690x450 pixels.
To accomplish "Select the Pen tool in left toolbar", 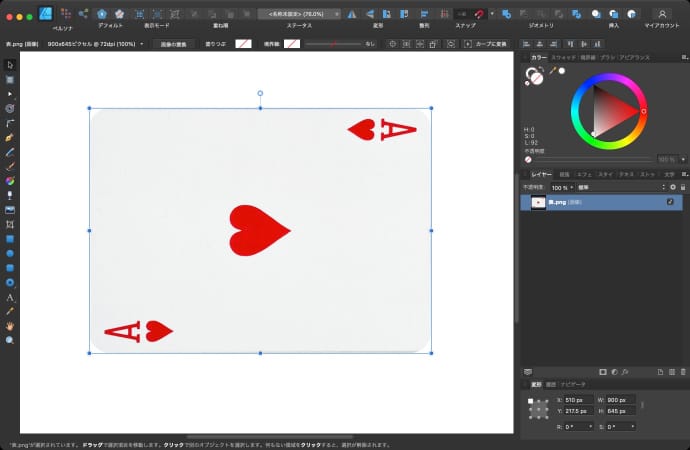I will 10,136.
